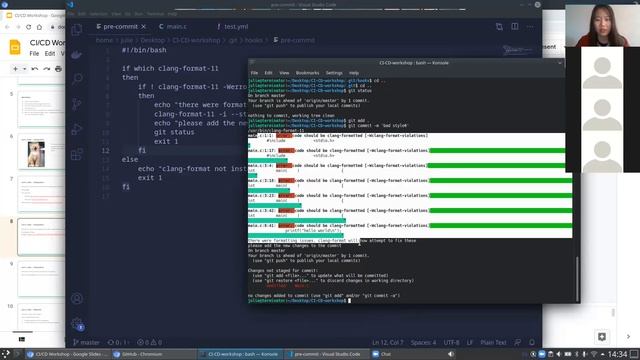Screen dimensions: 640x360
Task: Click the Explore button in Google Slides
Action: coord(601,337)
